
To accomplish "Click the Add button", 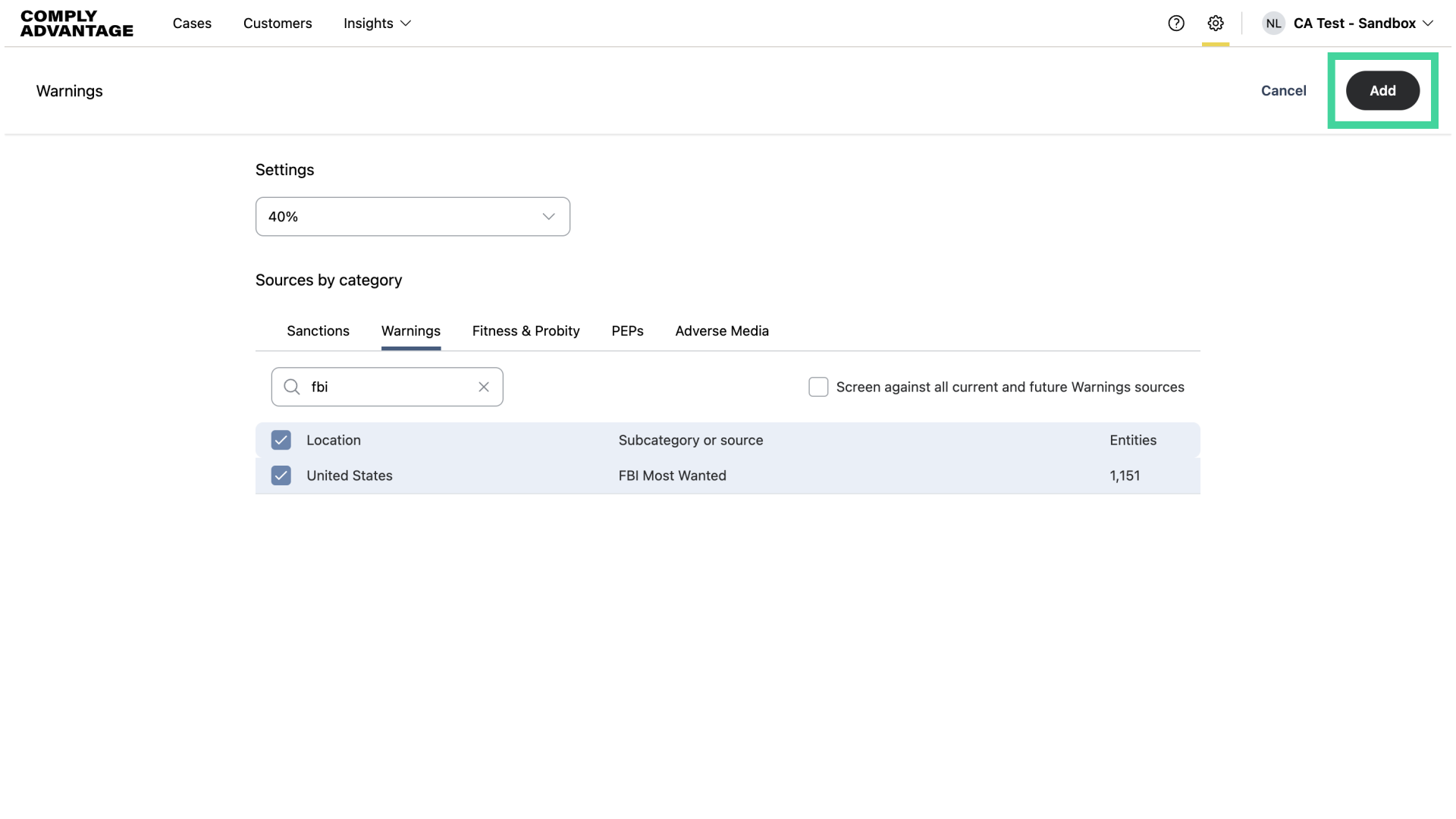I will pyautogui.click(x=1382, y=90).
